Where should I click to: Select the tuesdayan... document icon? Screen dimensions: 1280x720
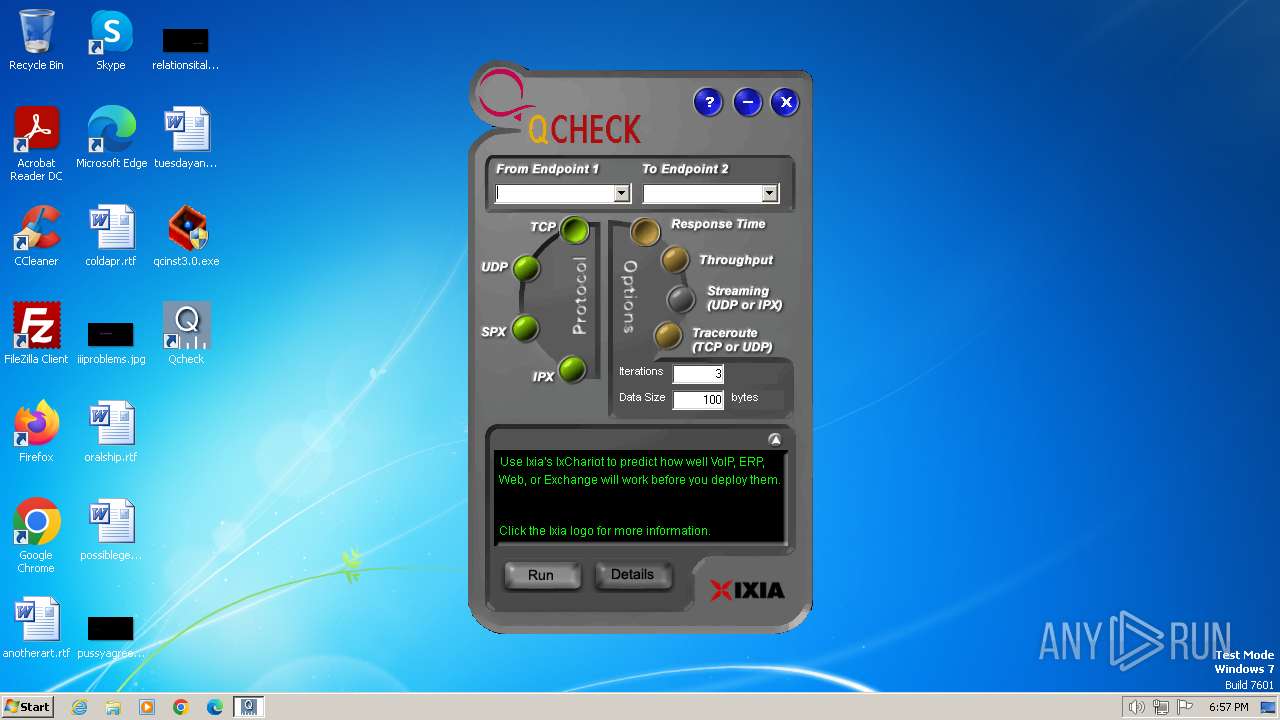point(186,138)
